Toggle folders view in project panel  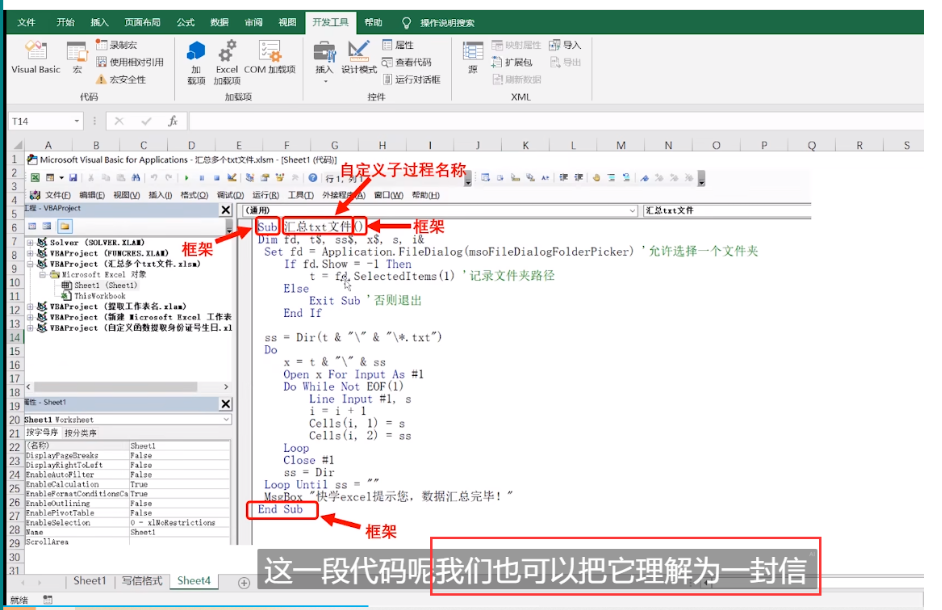pos(65,227)
